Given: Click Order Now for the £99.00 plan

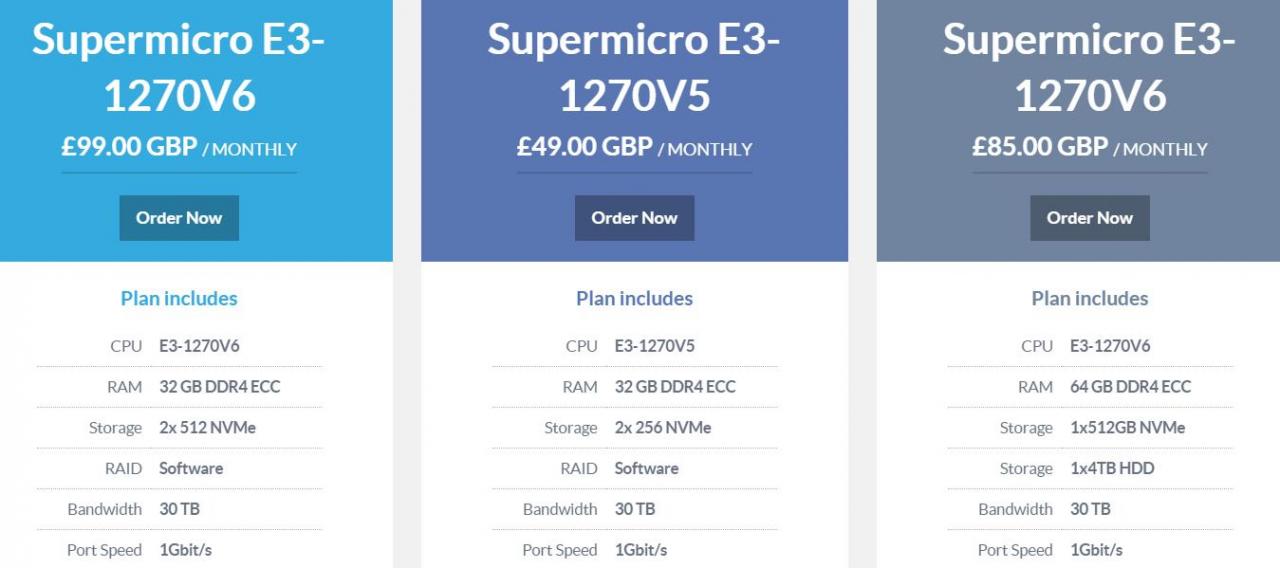Looking at the screenshot, I should click(179, 218).
